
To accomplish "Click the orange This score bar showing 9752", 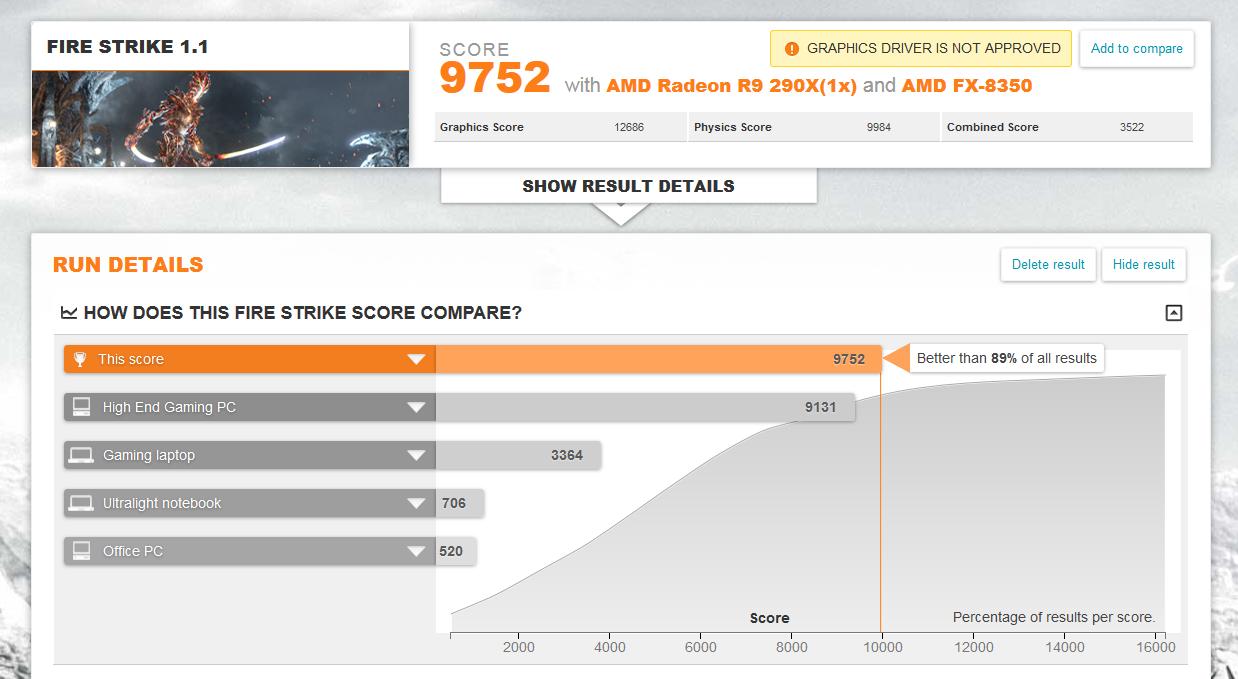I will click(658, 359).
